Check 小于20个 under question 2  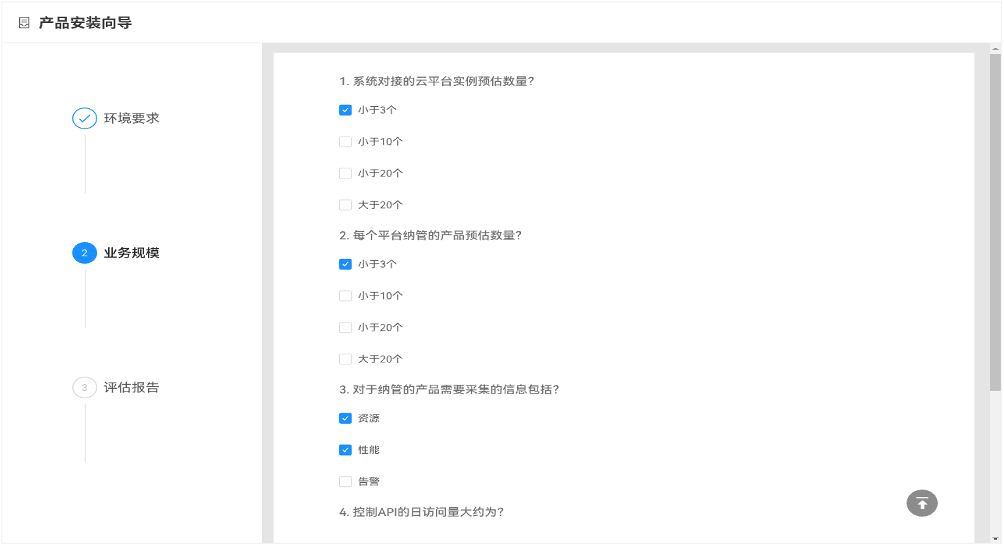[345, 328]
